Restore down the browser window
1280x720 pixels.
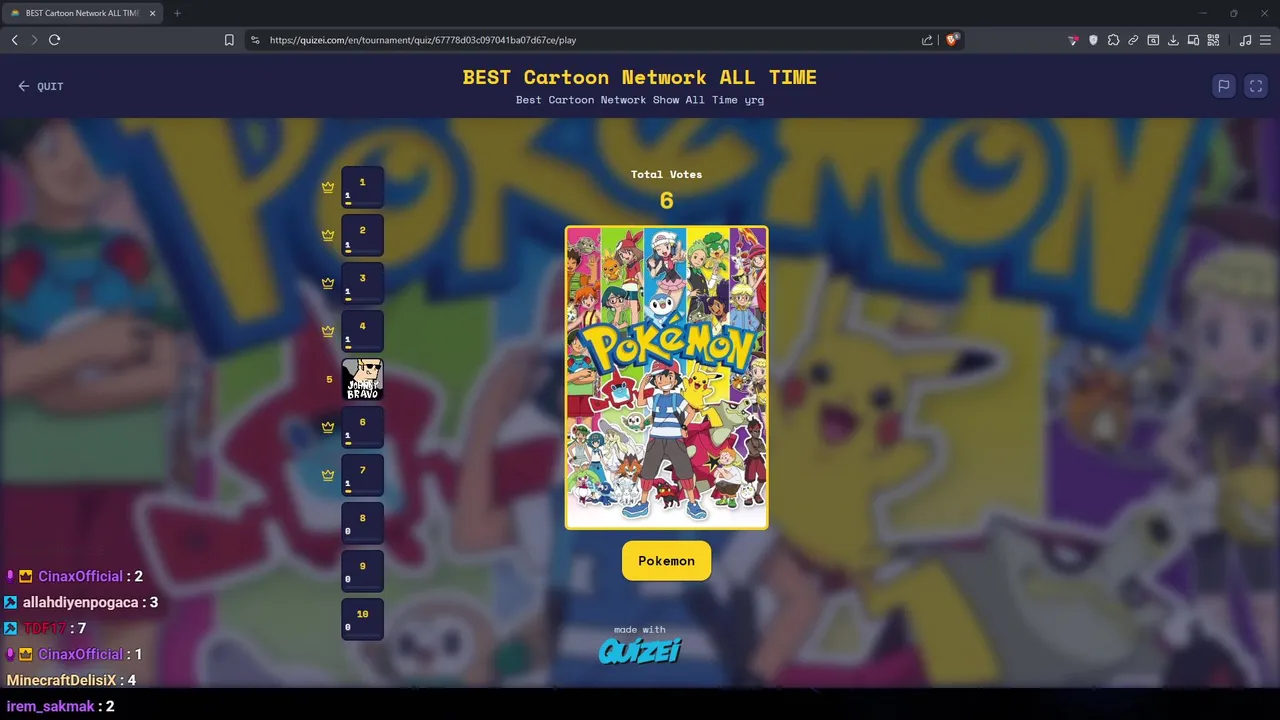click(1233, 13)
